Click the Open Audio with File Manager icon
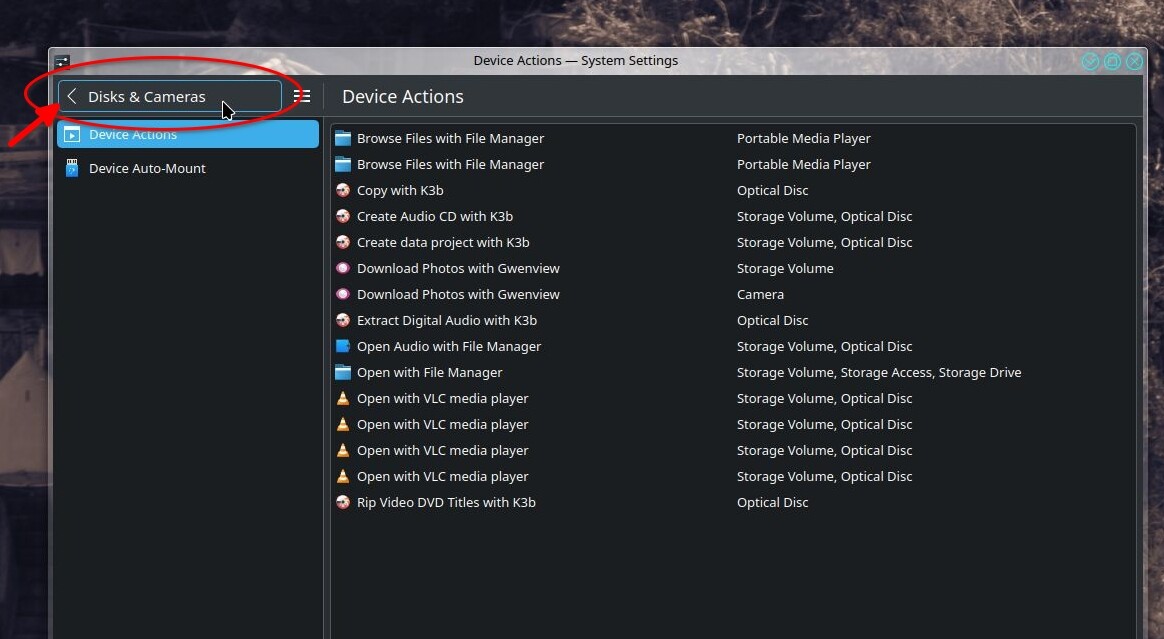1164x639 pixels. [343, 346]
